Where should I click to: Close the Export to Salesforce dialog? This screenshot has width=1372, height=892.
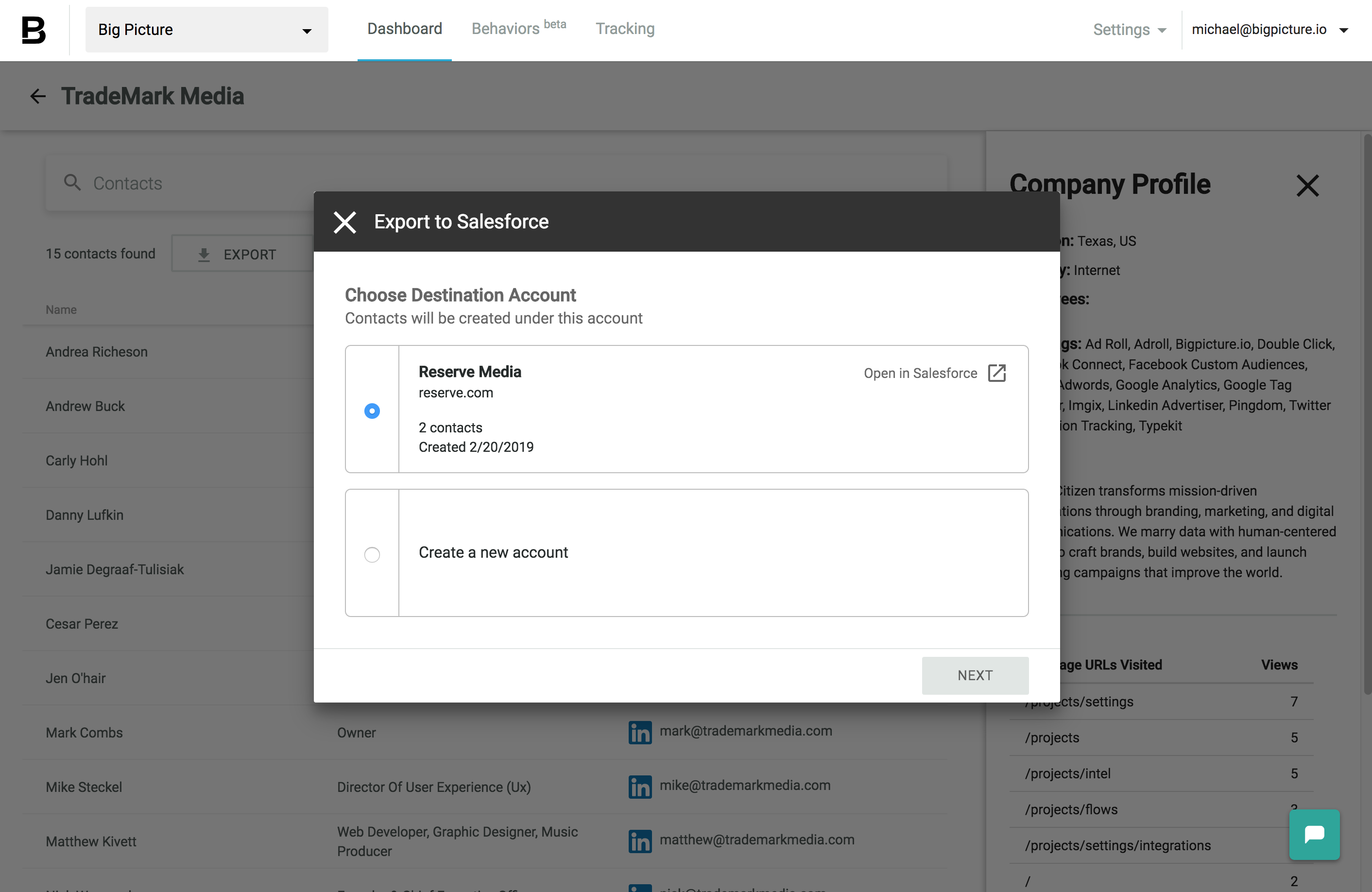345,222
